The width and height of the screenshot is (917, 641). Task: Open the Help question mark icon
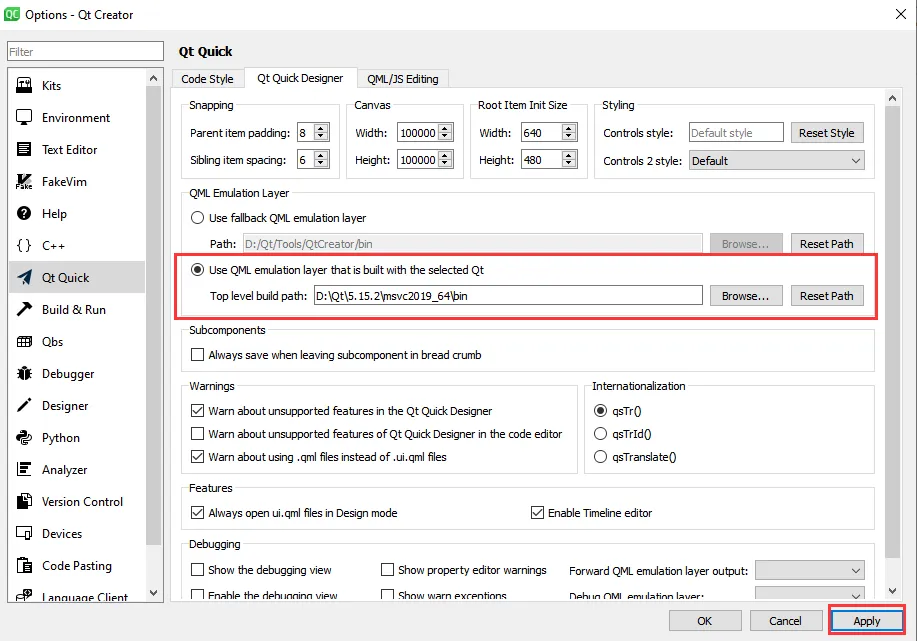24,213
